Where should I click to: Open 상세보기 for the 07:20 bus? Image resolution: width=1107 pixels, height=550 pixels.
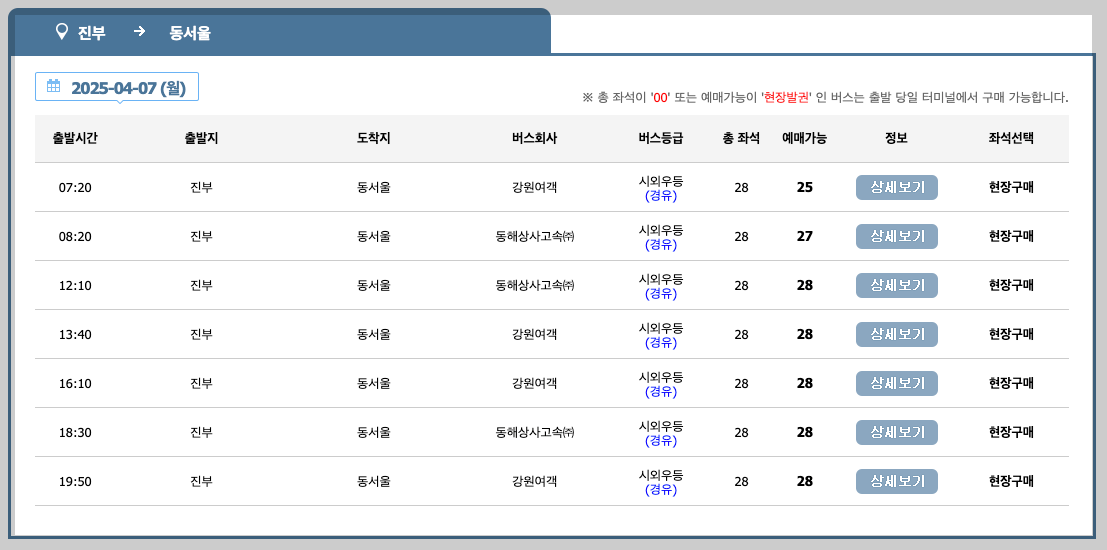897,188
